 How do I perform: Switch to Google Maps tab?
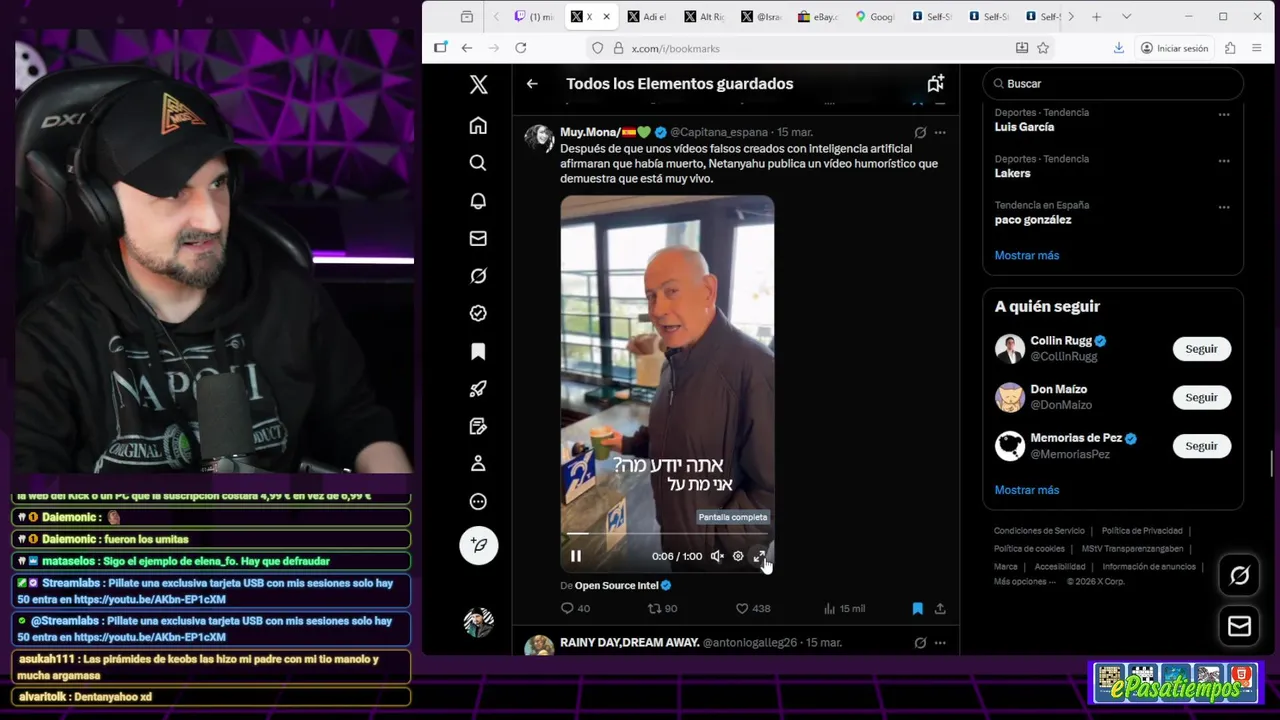pyautogui.click(x=876, y=17)
